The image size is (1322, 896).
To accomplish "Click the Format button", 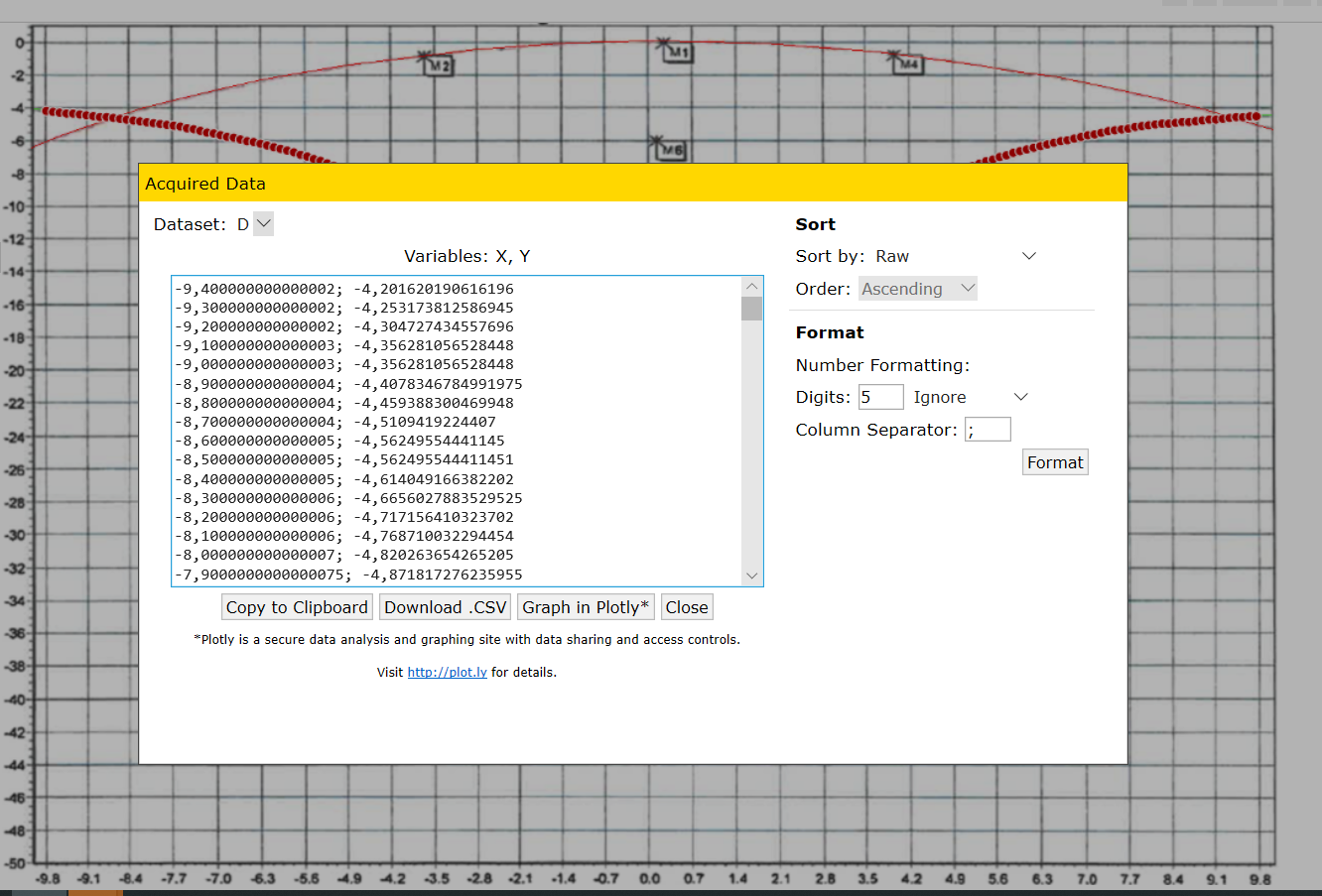I will [x=1055, y=461].
